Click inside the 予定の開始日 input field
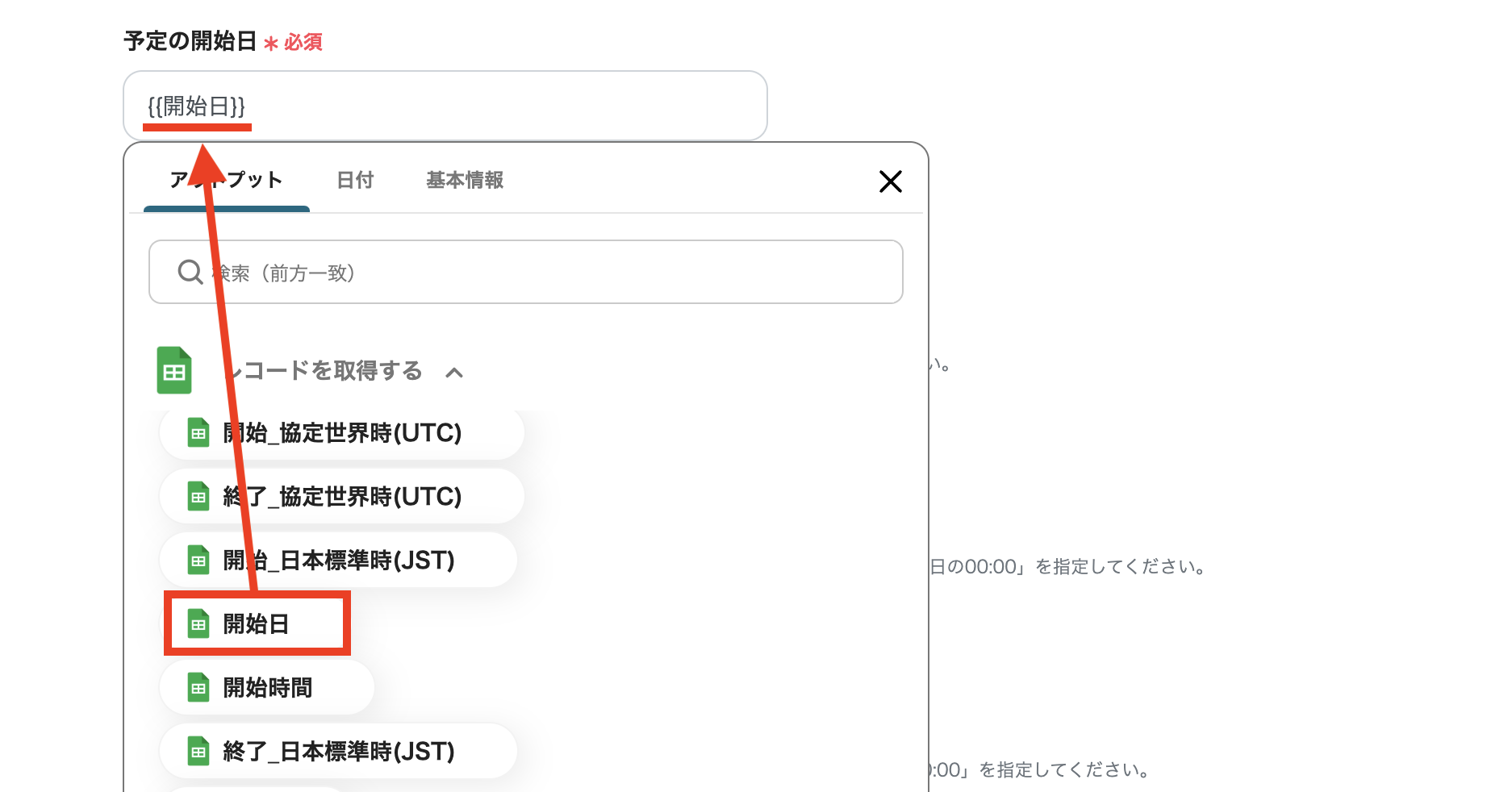The width and height of the screenshot is (1512, 792). (444, 105)
